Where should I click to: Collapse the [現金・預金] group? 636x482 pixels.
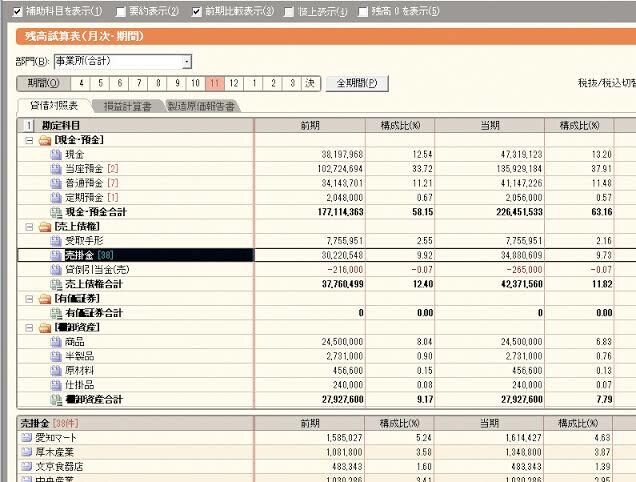coord(29,140)
